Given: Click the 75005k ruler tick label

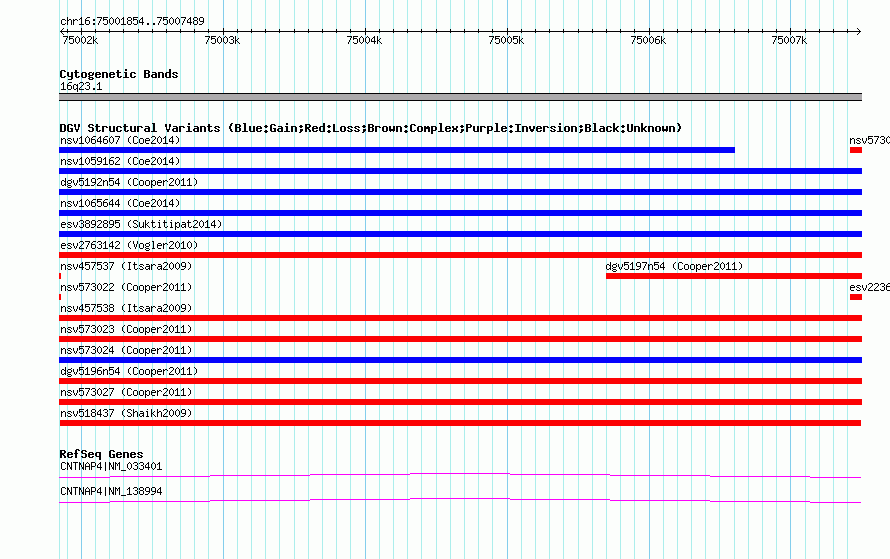Looking at the screenshot, I should click(506, 40).
